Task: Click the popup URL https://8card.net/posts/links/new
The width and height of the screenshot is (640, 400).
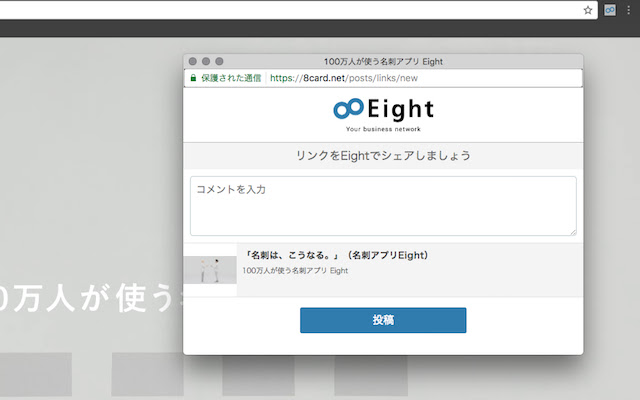Action: tap(344, 78)
